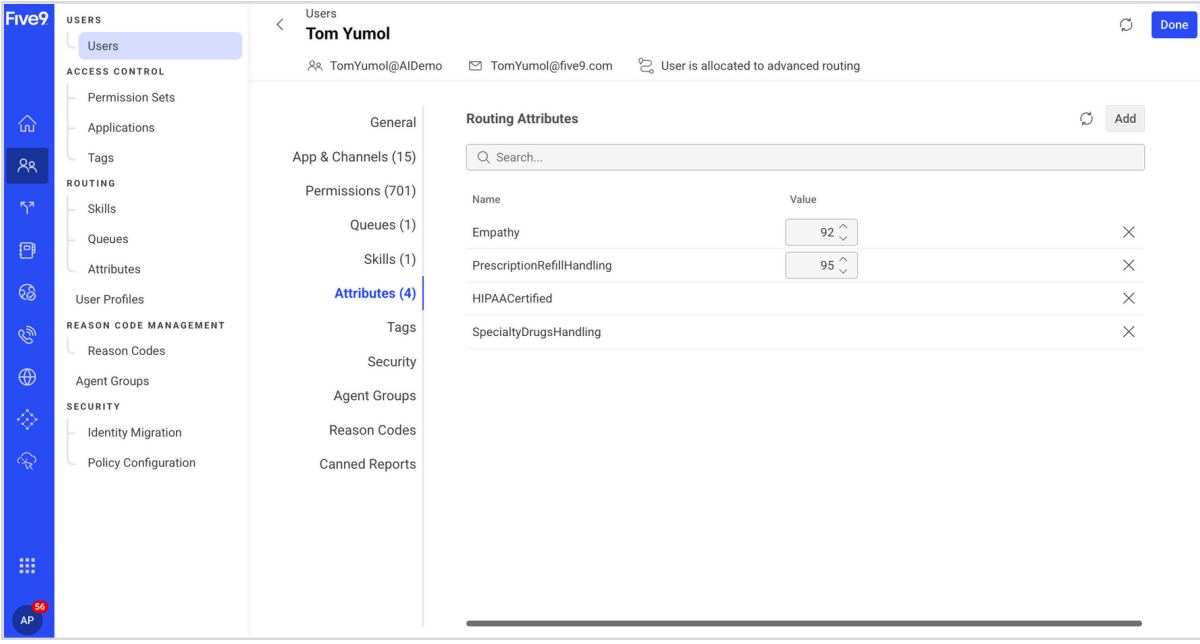Open the routing arrows icon in sidebar
This screenshot has height=644, width=1200.
click(x=27, y=208)
